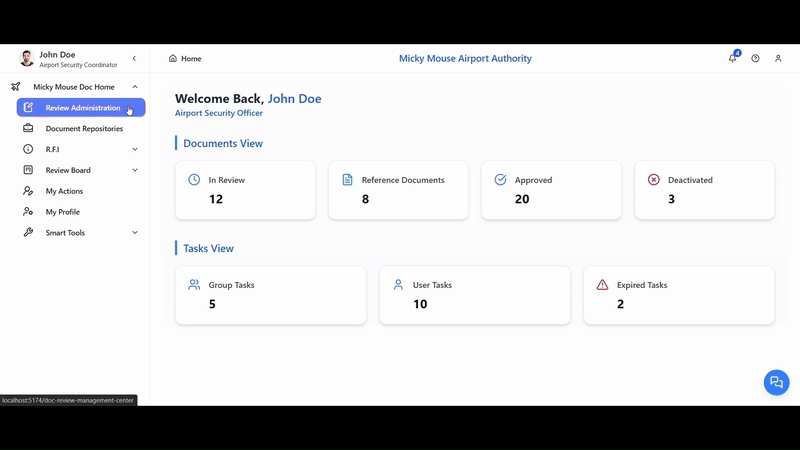
Task: Click the Reference Documents label
Action: [x=403, y=180]
